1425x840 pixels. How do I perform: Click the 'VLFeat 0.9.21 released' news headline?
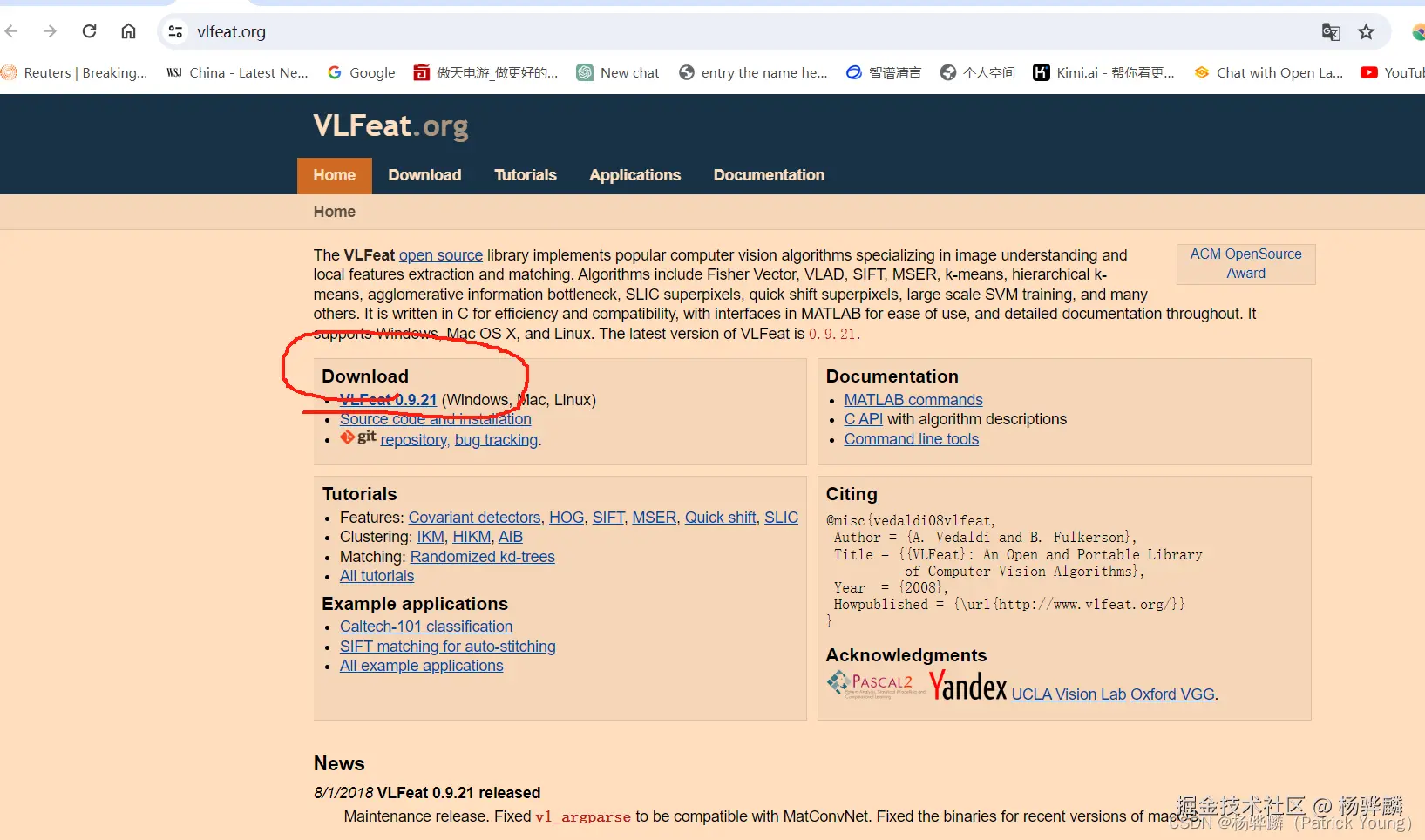pos(459,793)
